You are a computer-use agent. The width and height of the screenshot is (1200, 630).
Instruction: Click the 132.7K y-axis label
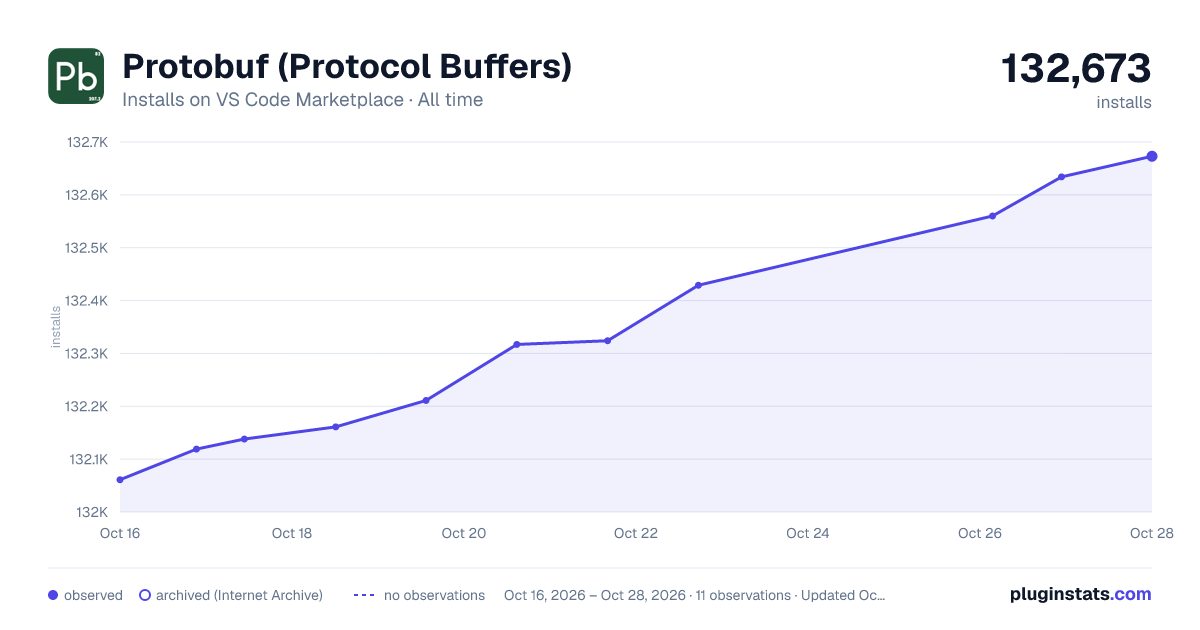point(87,142)
